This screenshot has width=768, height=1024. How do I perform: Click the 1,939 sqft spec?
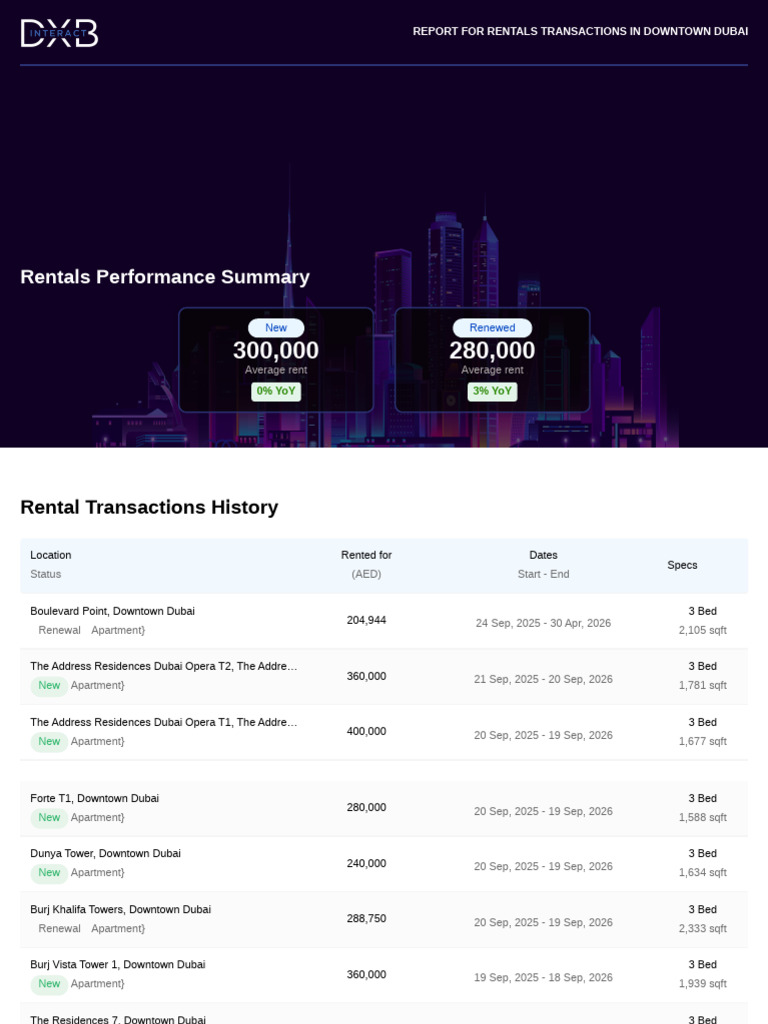[x=703, y=984]
